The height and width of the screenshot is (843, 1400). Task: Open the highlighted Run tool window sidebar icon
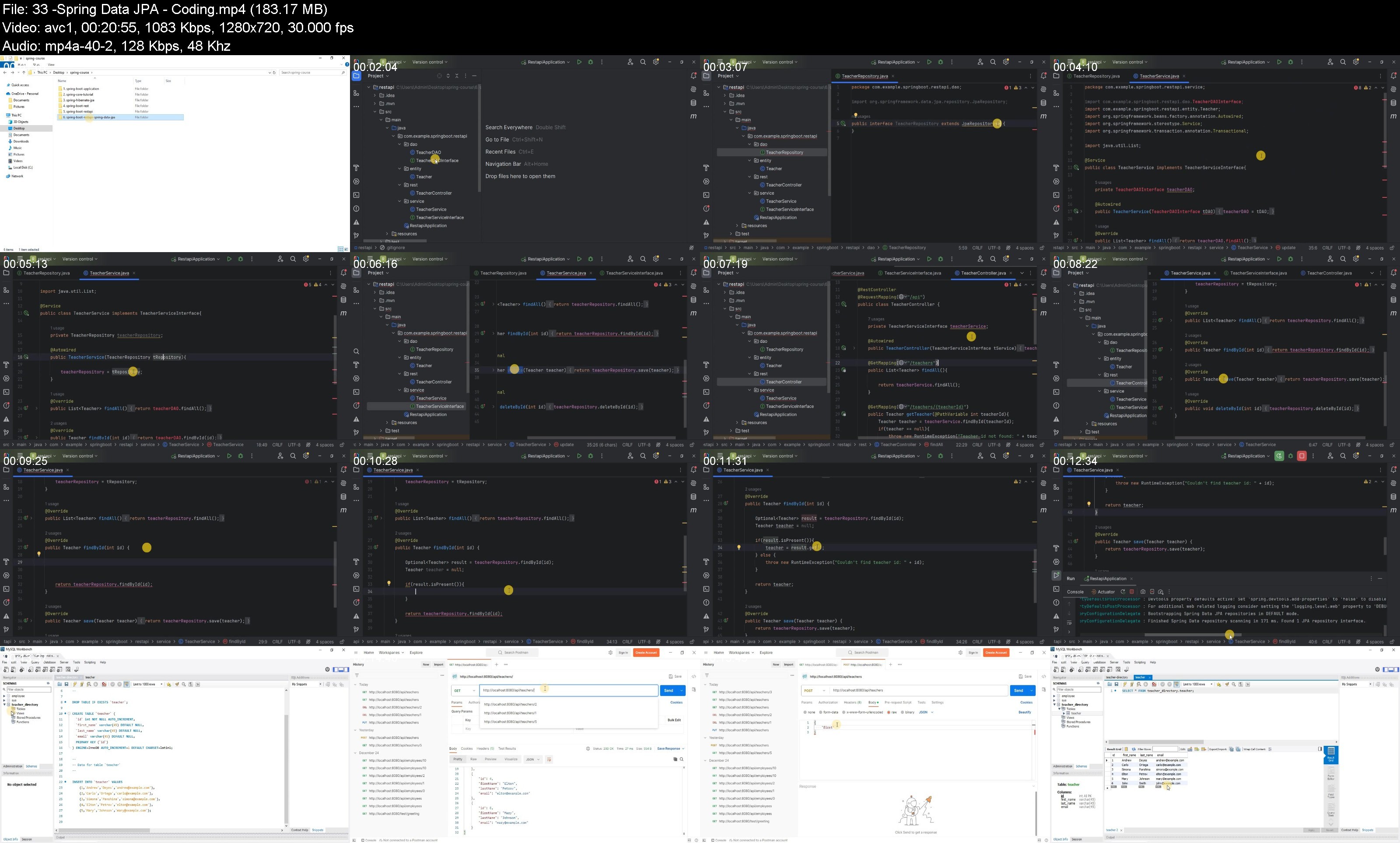[x=1056, y=576]
